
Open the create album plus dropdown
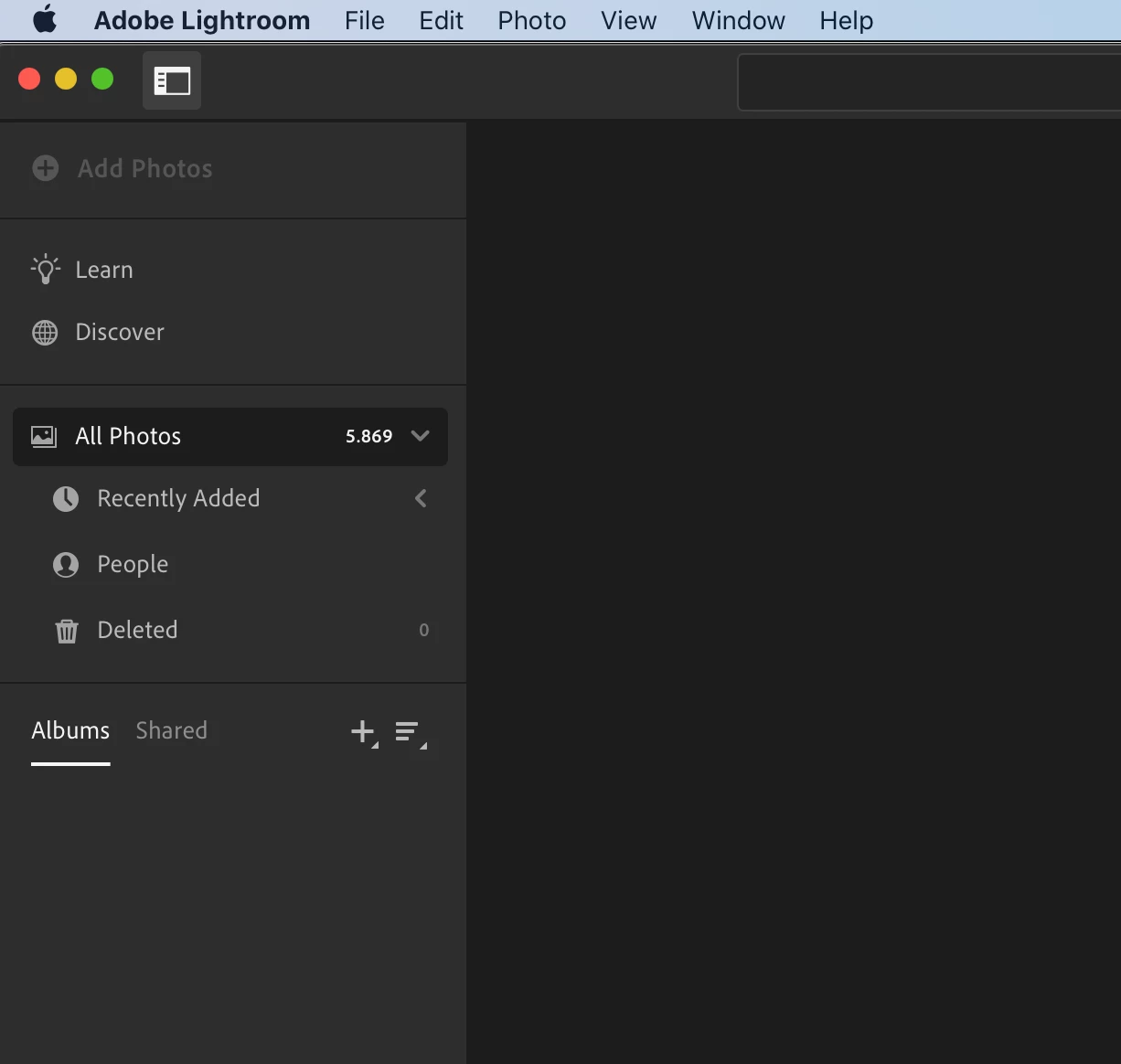coord(364,732)
